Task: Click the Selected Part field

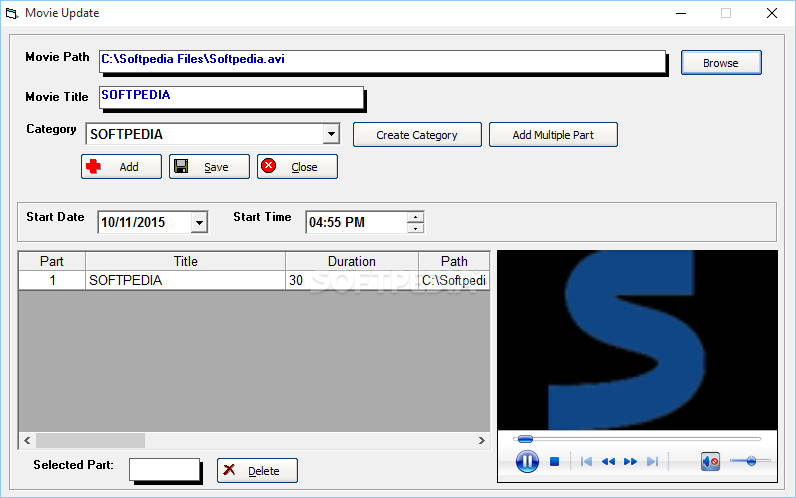Action: pos(164,470)
